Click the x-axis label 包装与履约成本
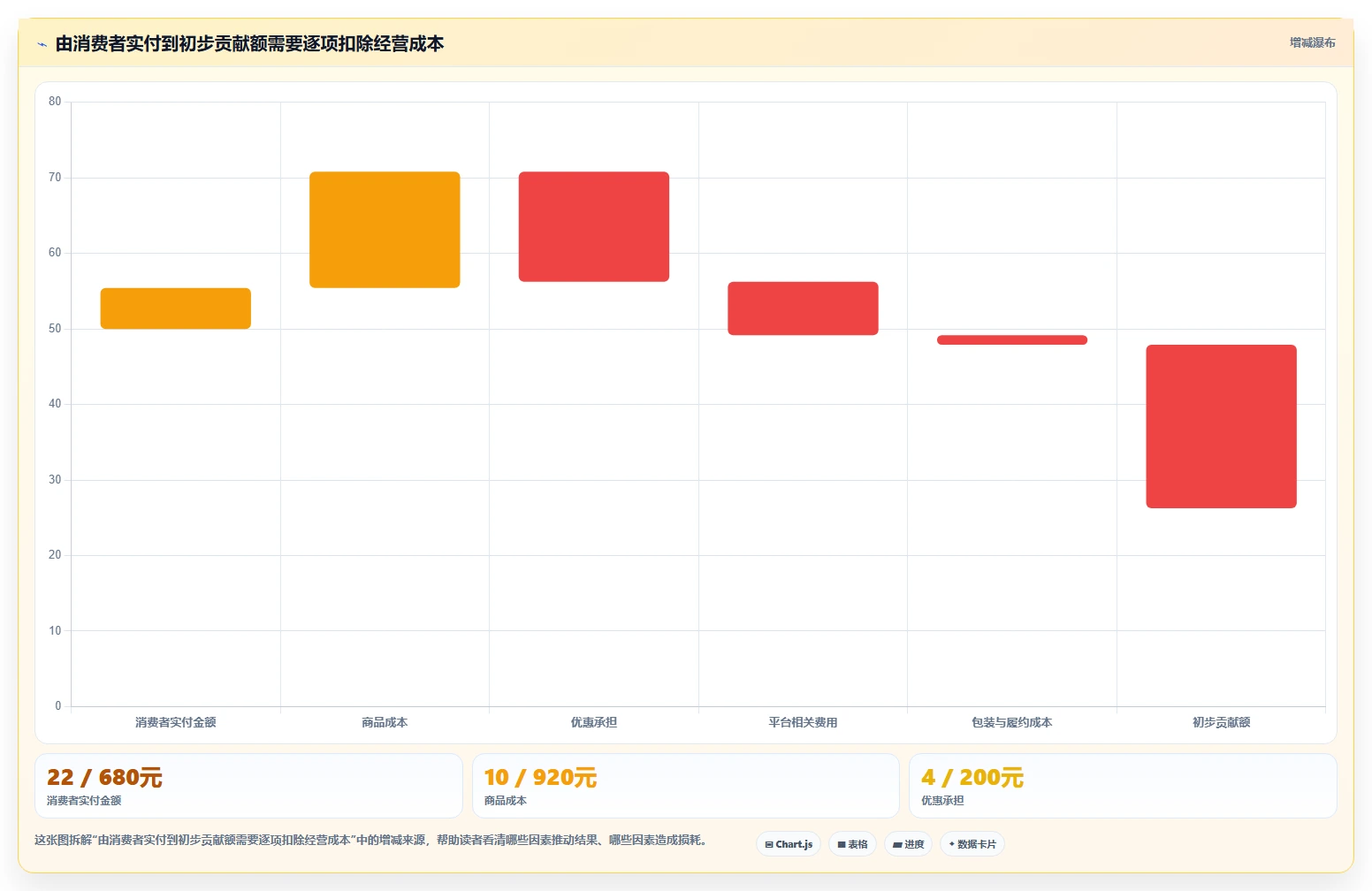Viewport: 1372px width, 891px height. (x=1012, y=722)
